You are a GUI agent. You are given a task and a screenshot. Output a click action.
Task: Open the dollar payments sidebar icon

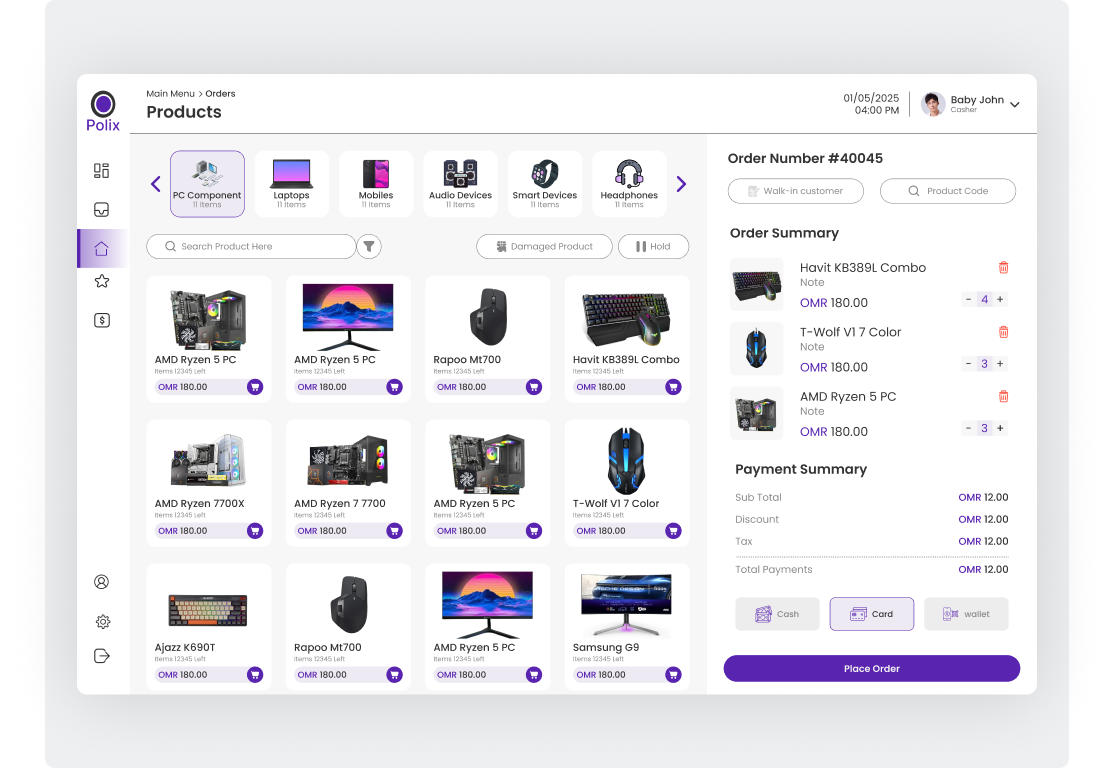pyautogui.click(x=102, y=320)
